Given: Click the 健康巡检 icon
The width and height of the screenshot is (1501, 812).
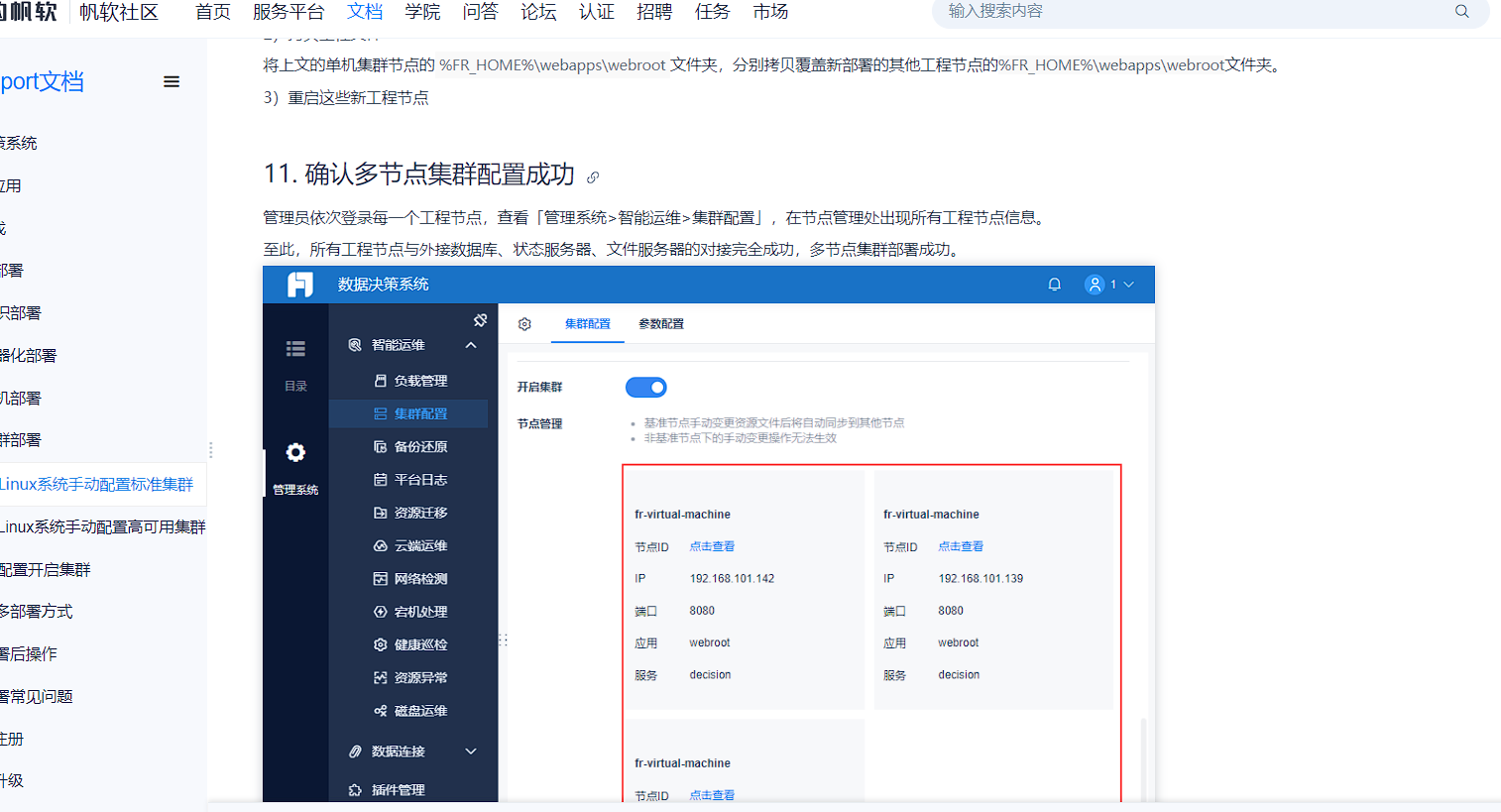Looking at the screenshot, I should (380, 644).
